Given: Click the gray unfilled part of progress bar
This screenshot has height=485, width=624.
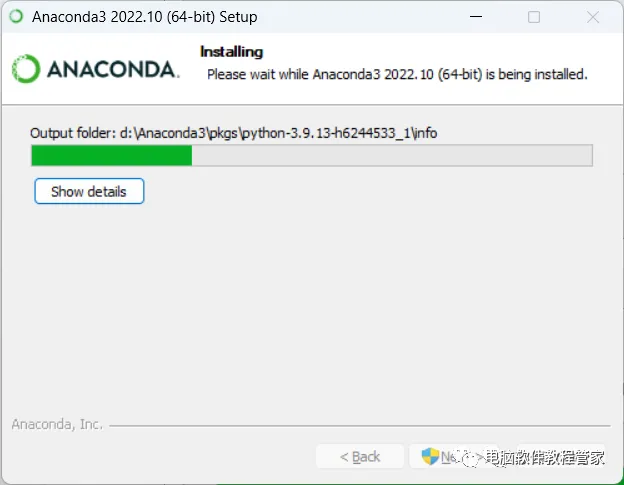Looking at the screenshot, I should (x=392, y=155).
